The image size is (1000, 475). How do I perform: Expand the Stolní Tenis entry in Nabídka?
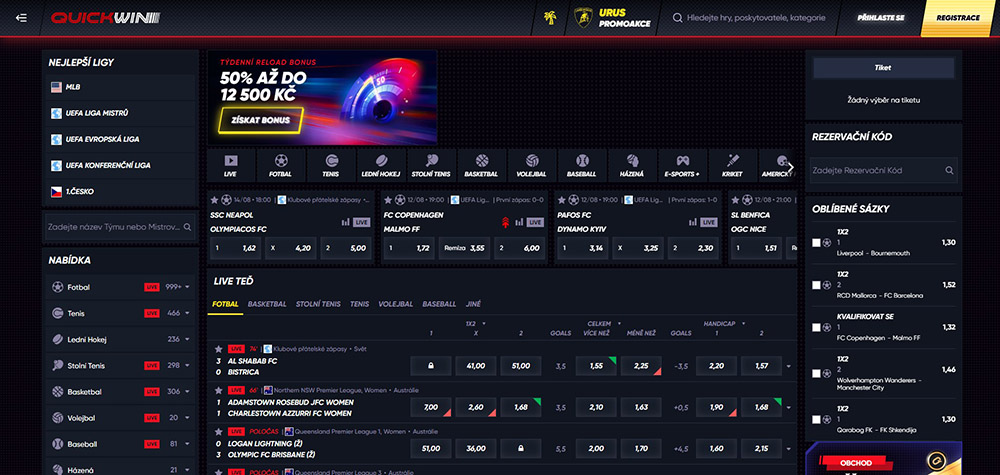[x=188, y=366]
